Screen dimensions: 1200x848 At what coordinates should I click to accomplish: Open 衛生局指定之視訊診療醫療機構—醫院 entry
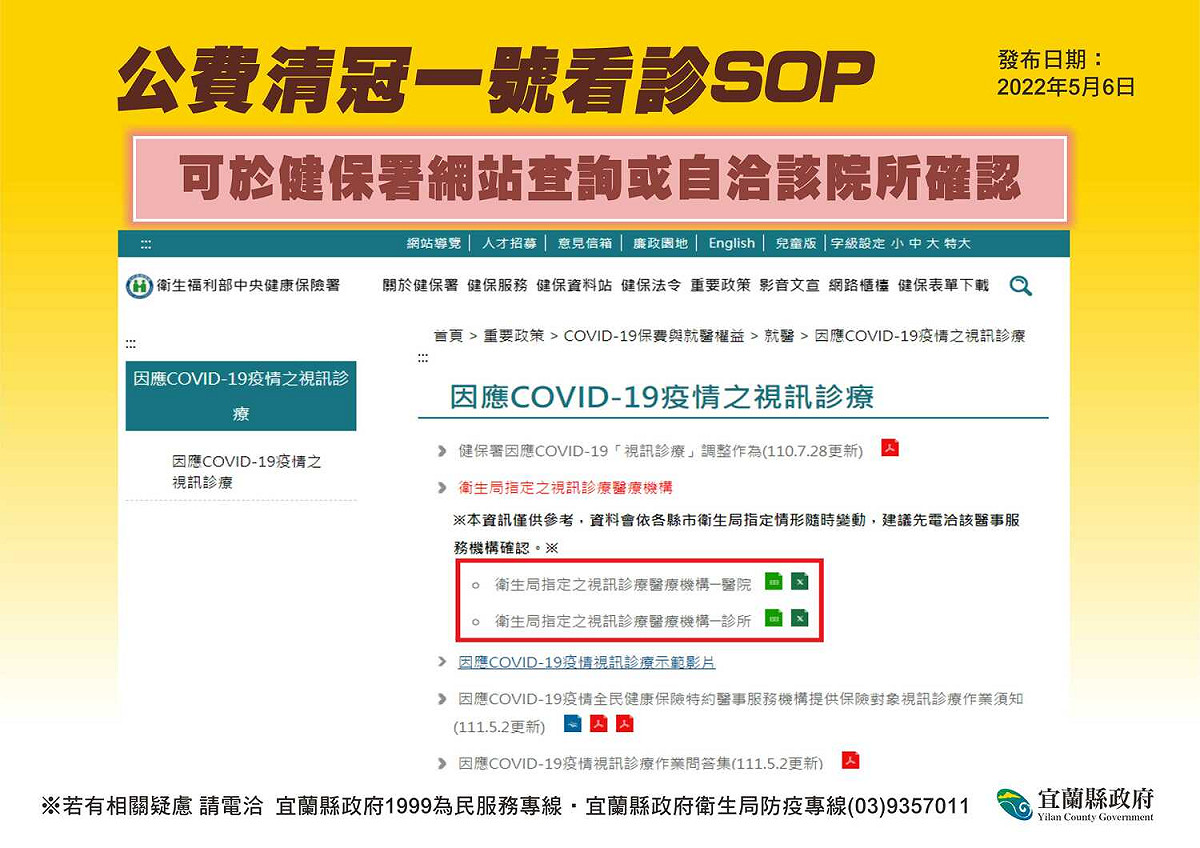tap(622, 584)
